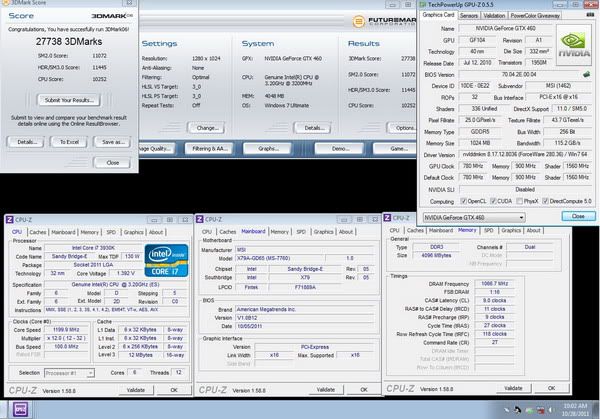Click the 27738 3DMarks score text
The width and height of the screenshot is (600, 419).
click(x=69, y=42)
